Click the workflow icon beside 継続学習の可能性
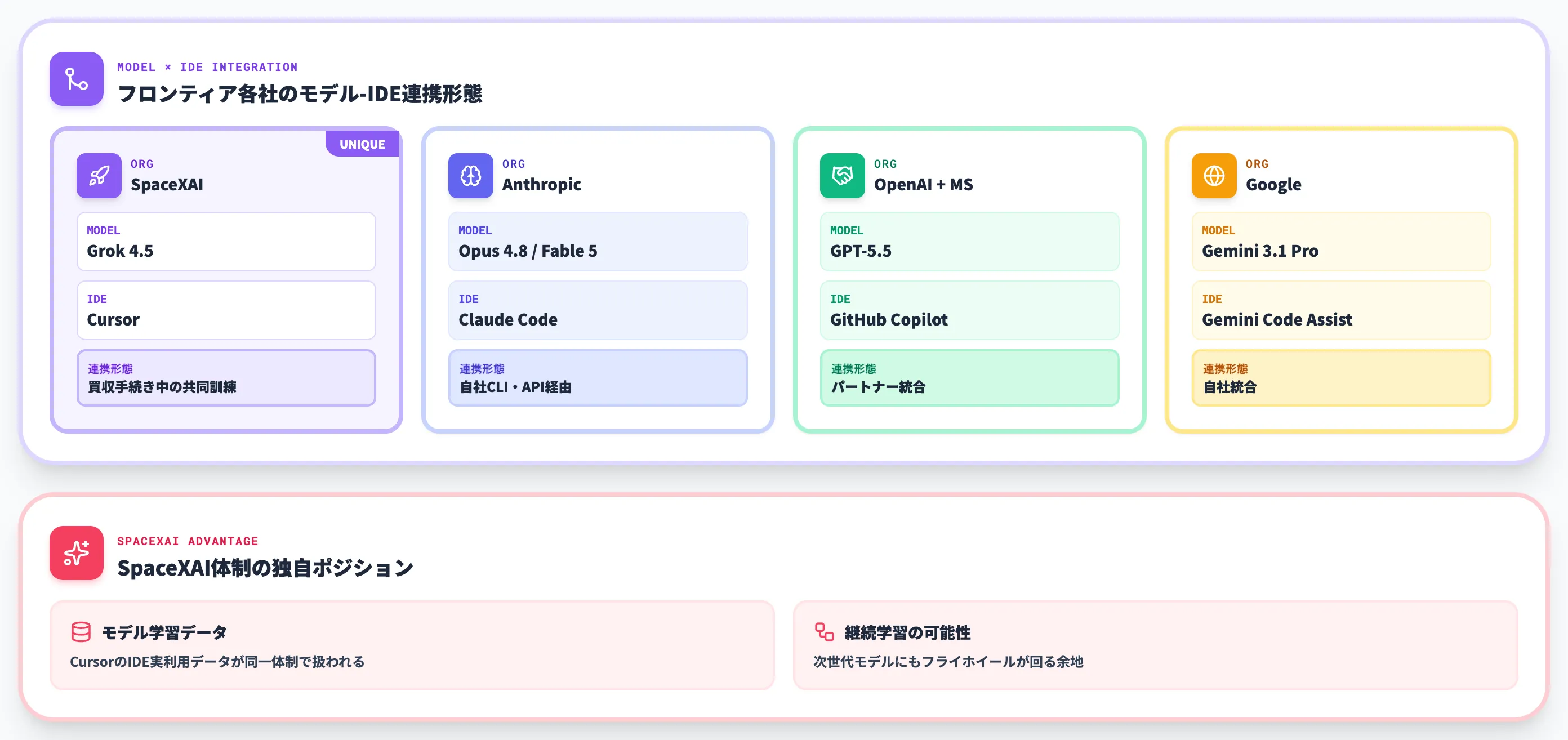 824,632
